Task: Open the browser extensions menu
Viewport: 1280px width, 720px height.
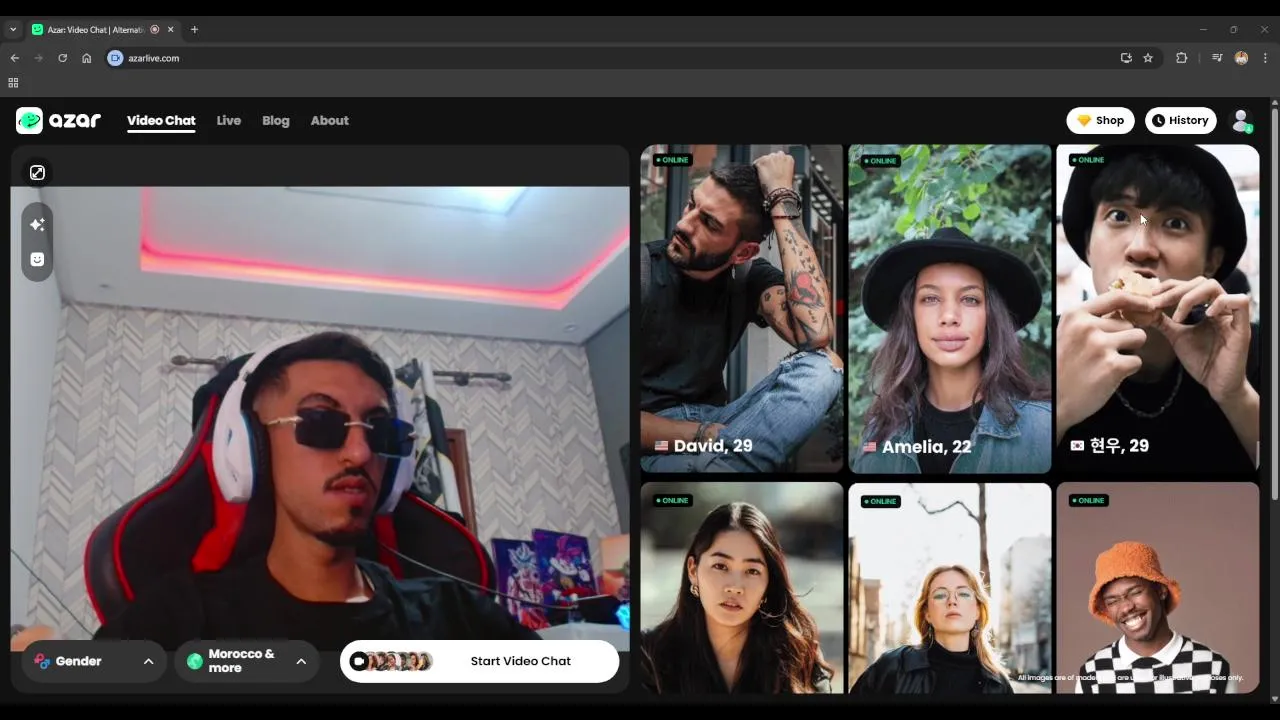Action: [x=1181, y=58]
